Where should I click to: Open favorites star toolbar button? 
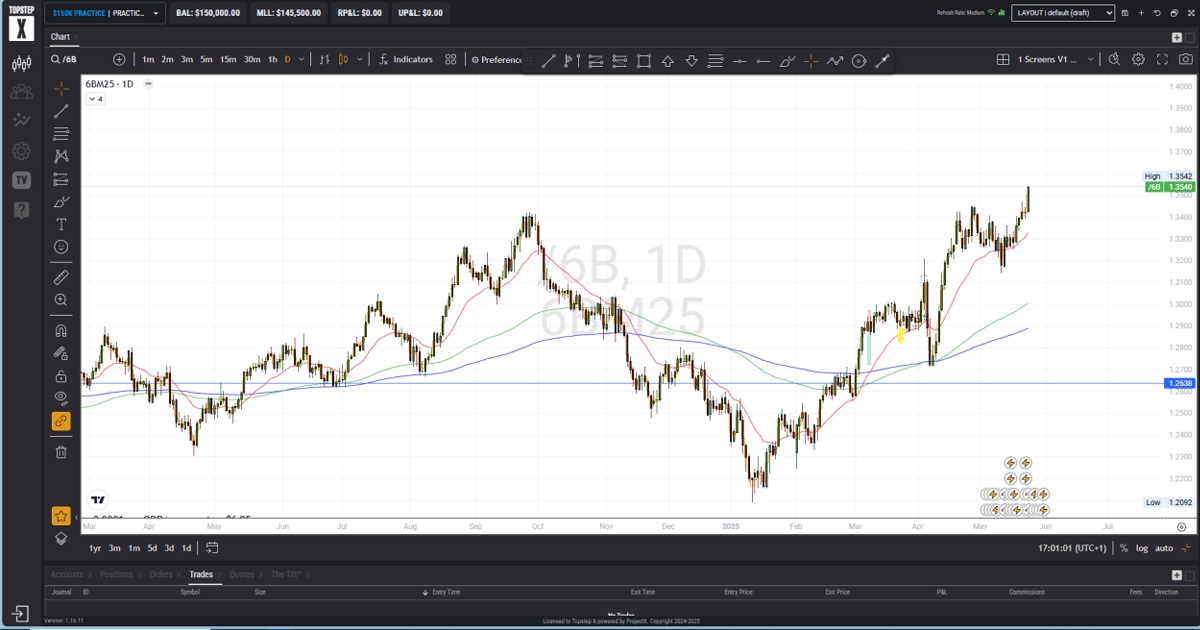pyautogui.click(x=61, y=516)
